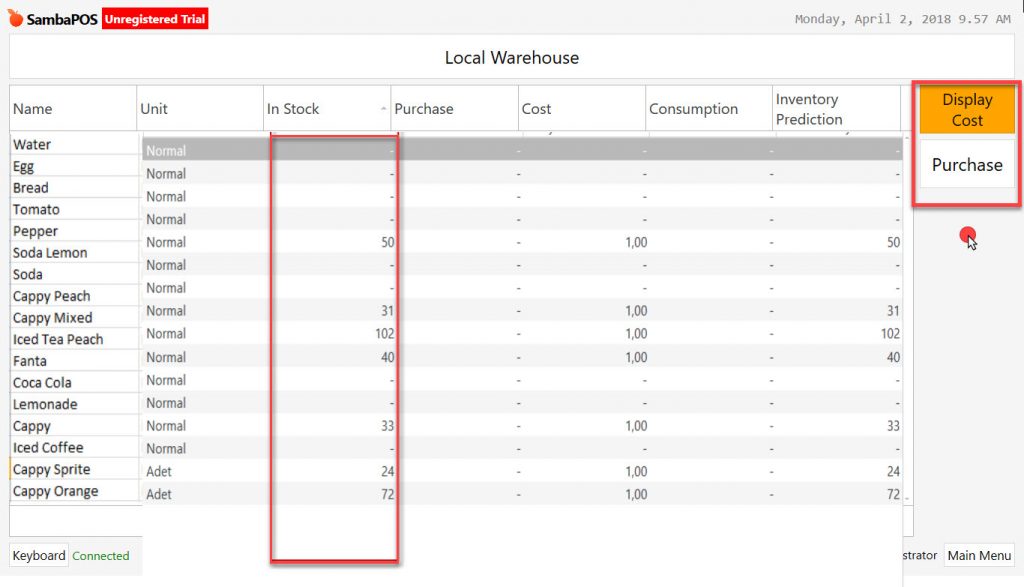The height and width of the screenshot is (587, 1024).
Task: Click the Unregistered Trial badge
Action: (155, 19)
